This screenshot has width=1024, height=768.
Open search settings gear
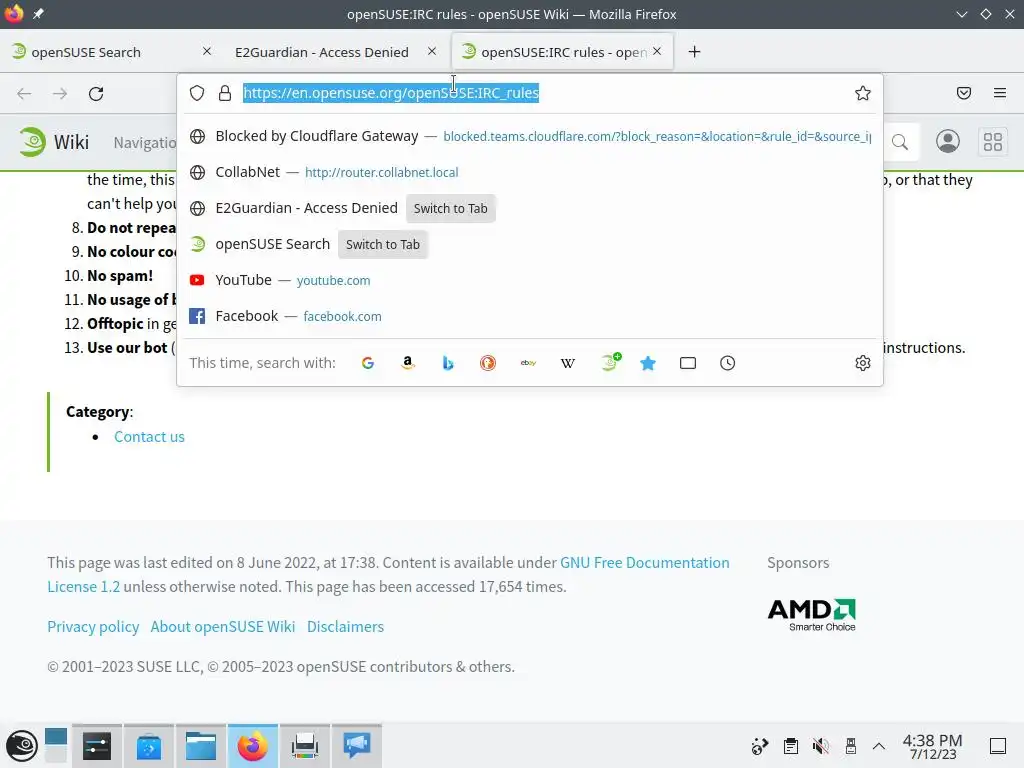pyautogui.click(x=863, y=363)
